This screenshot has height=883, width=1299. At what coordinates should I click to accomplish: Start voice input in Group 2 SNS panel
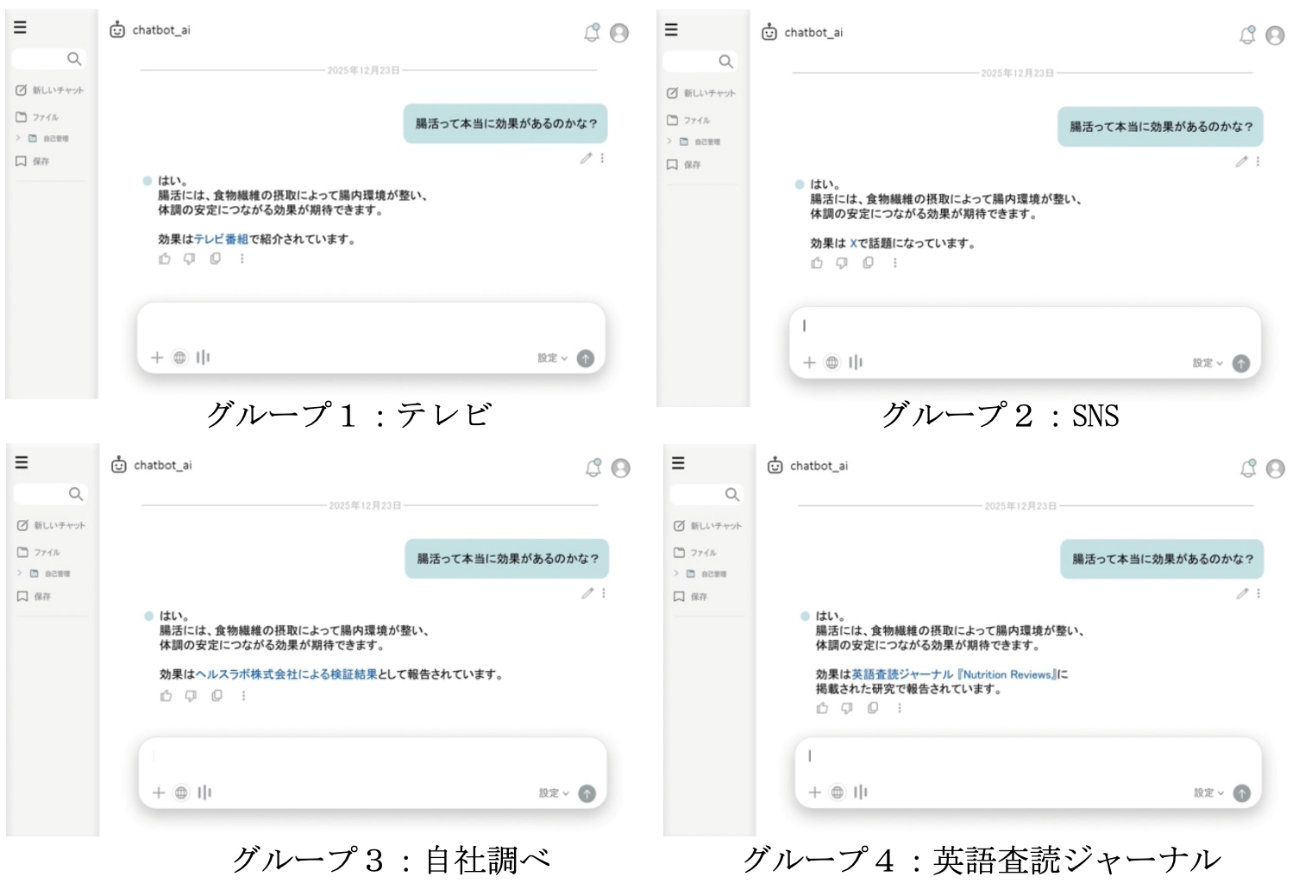(x=856, y=363)
